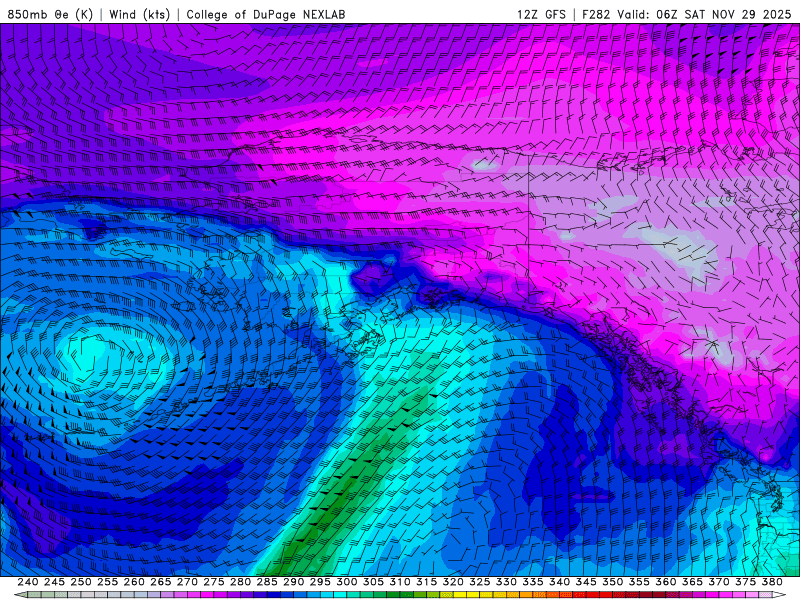
Task: Select the 300 value on the color scale
Action: pyautogui.click(x=347, y=582)
